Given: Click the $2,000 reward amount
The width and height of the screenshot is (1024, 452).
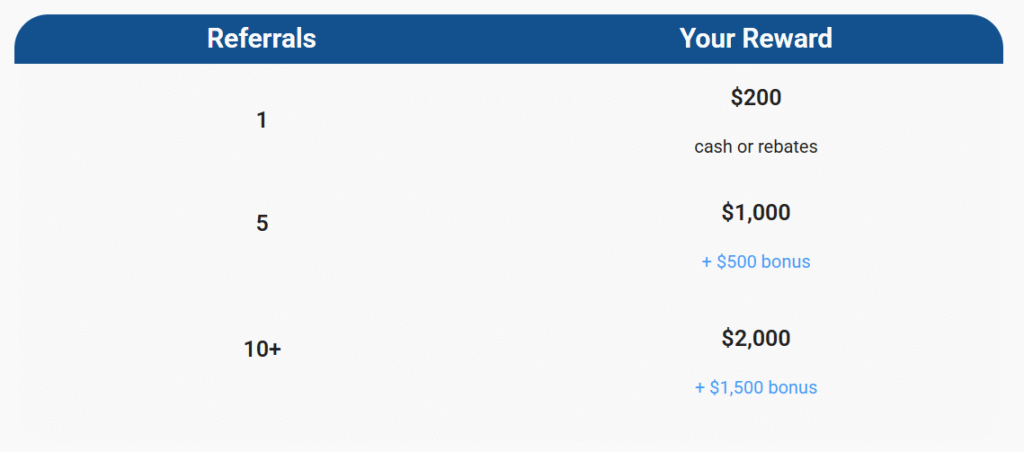Looking at the screenshot, I should coord(756,338).
